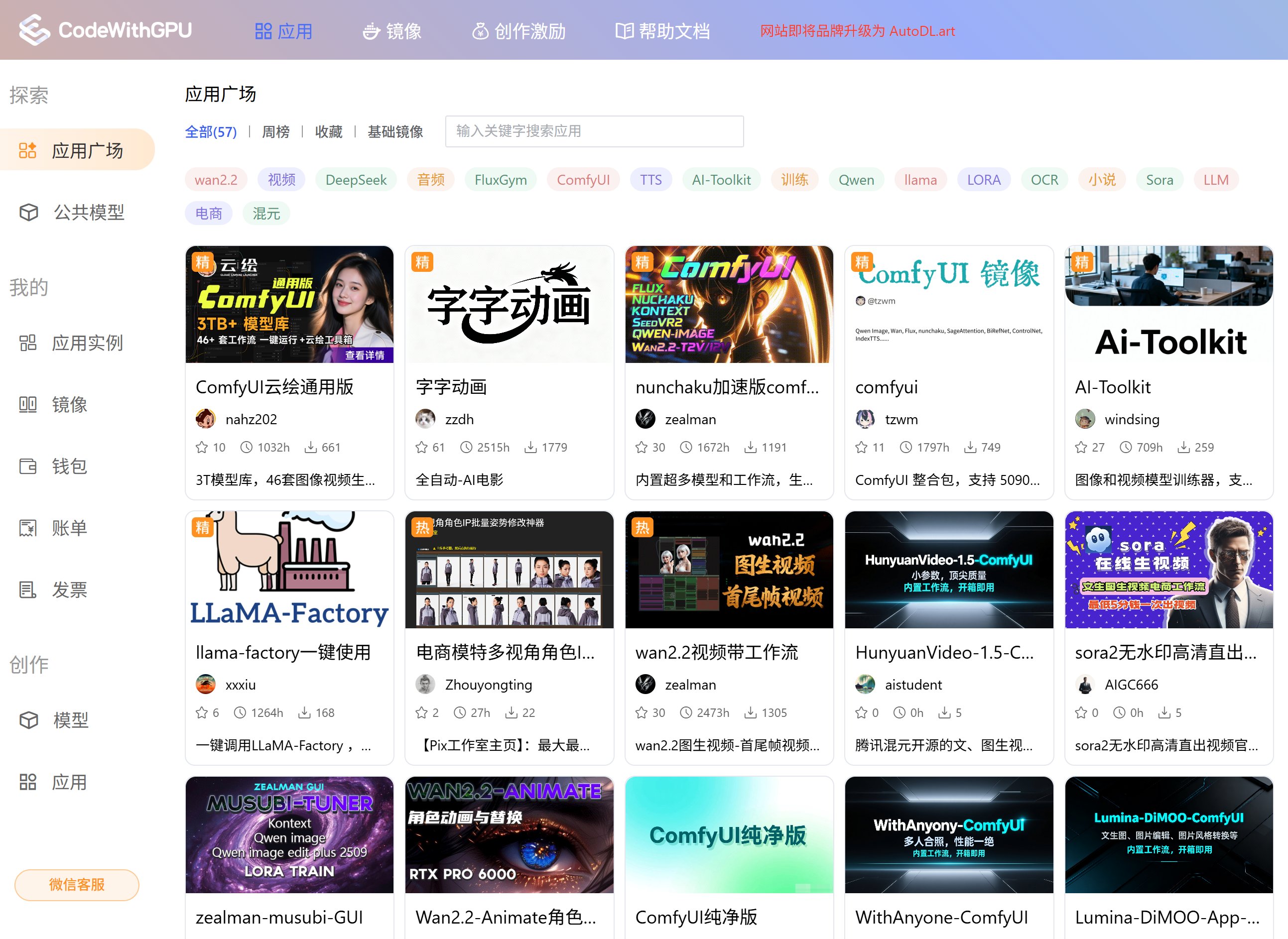Open the MUSUBI-TUNER card thumbnail

[289, 834]
